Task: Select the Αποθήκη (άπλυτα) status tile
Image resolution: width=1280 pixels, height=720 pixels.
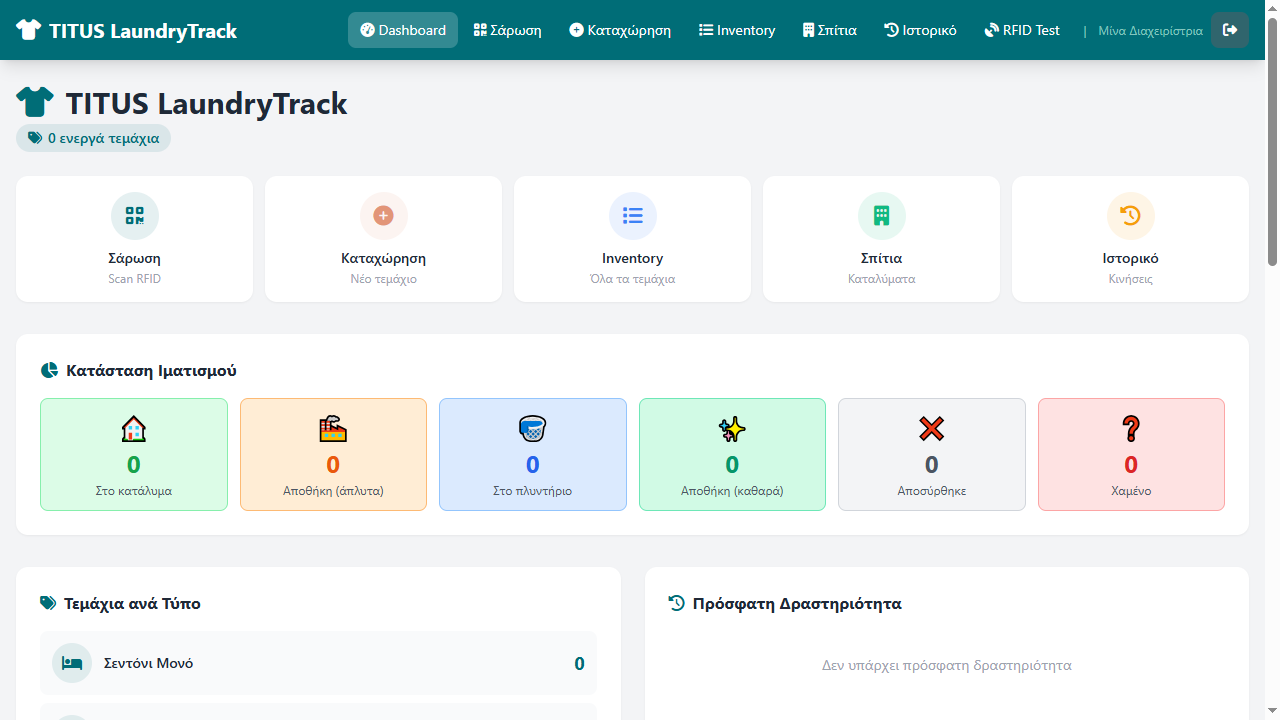Action: pyautogui.click(x=333, y=455)
